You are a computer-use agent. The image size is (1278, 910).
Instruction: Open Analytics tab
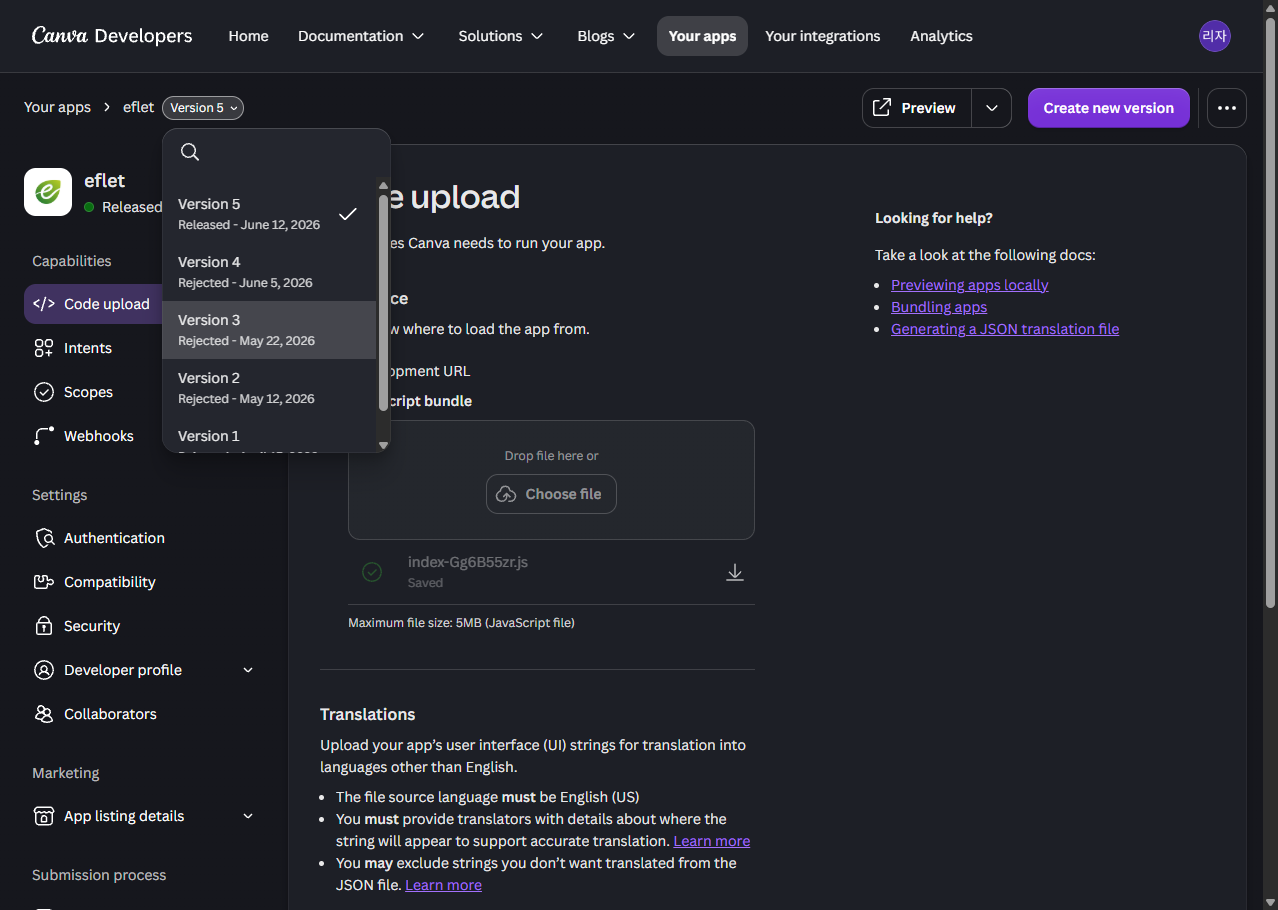coord(941,36)
